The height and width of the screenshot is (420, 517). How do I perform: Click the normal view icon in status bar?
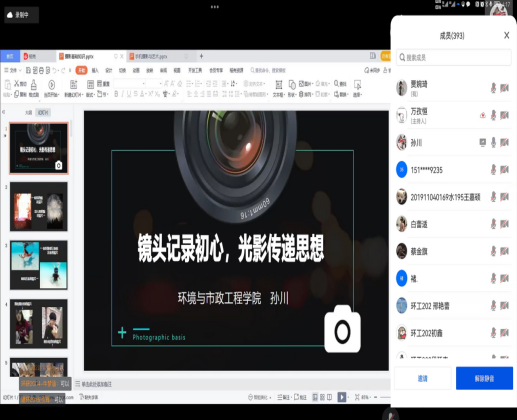[x=315, y=397]
